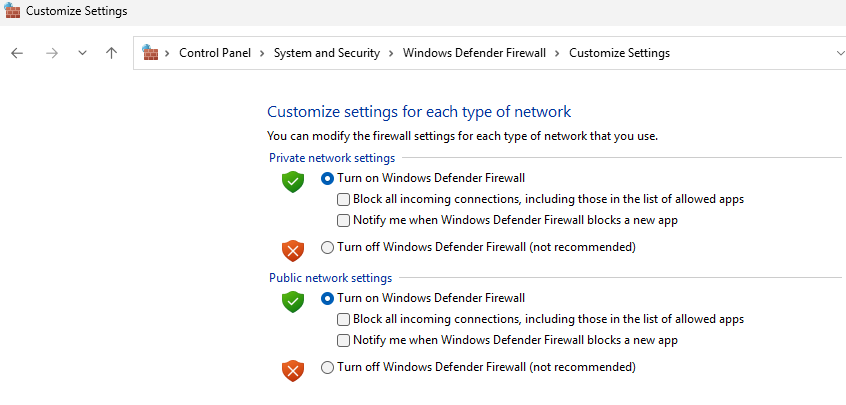Image resolution: width=846 pixels, height=405 pixels.
Task: Click the Customize Settings title bar icon
Action: pos(11,10)
